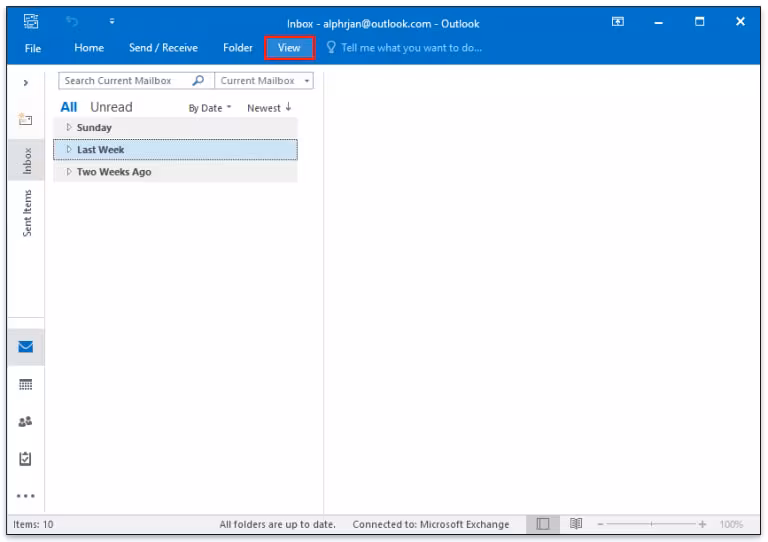Open the View ribbon tab
The width and height of the screenshot is (768, 542).
(289, 48)
